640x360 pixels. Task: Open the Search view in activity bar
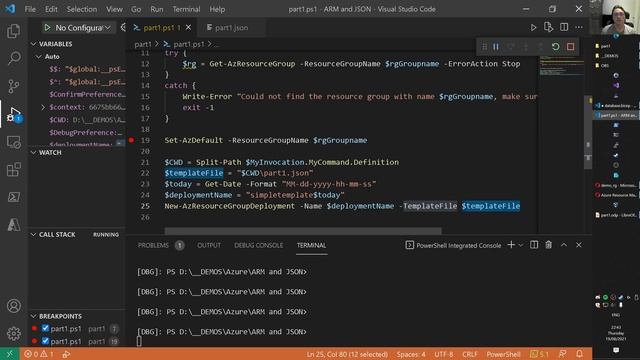pos(13,58)
